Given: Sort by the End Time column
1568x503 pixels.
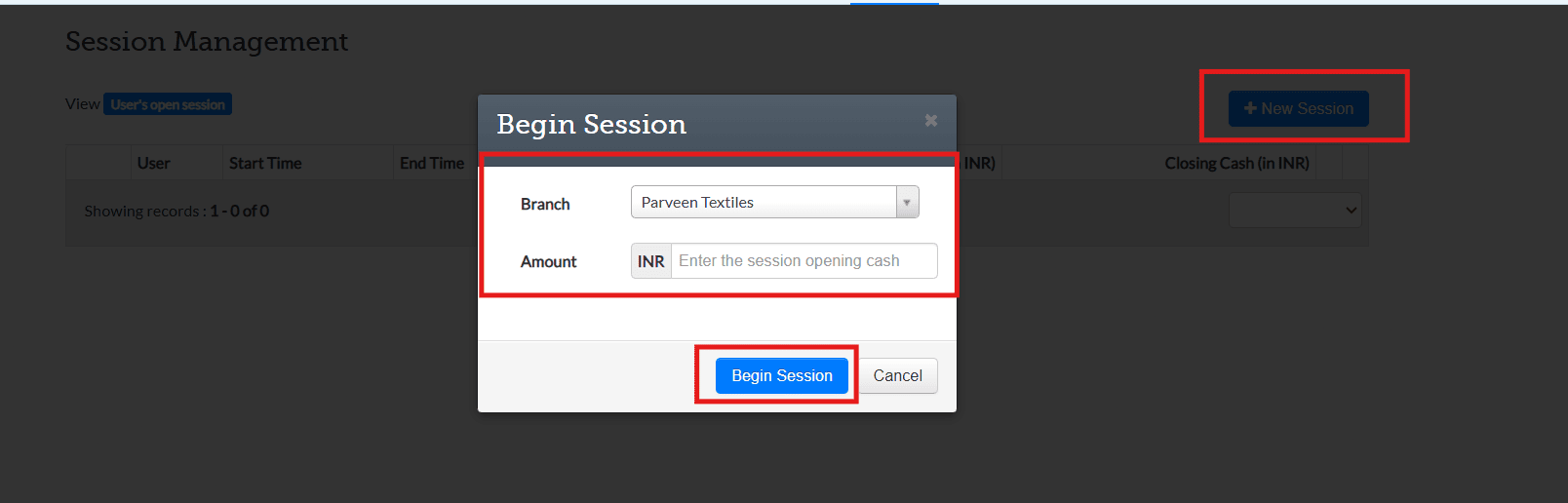Looking at the screenshot, I should pyautogui.click(x=432, y=164).
